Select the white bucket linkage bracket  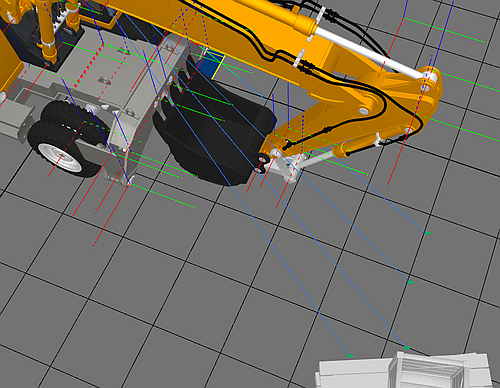coord(287,168)
